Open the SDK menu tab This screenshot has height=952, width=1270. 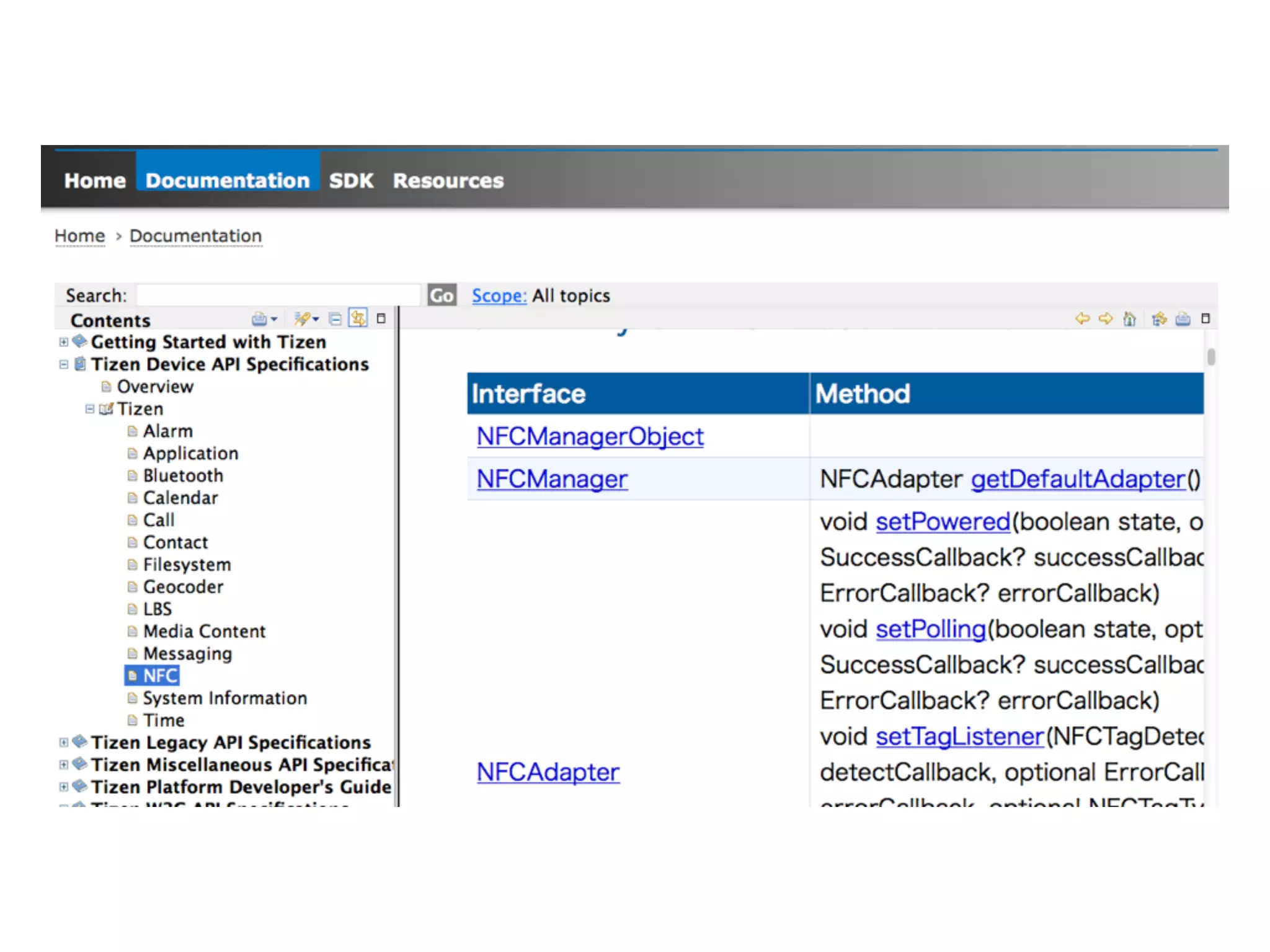pos(351,180)
